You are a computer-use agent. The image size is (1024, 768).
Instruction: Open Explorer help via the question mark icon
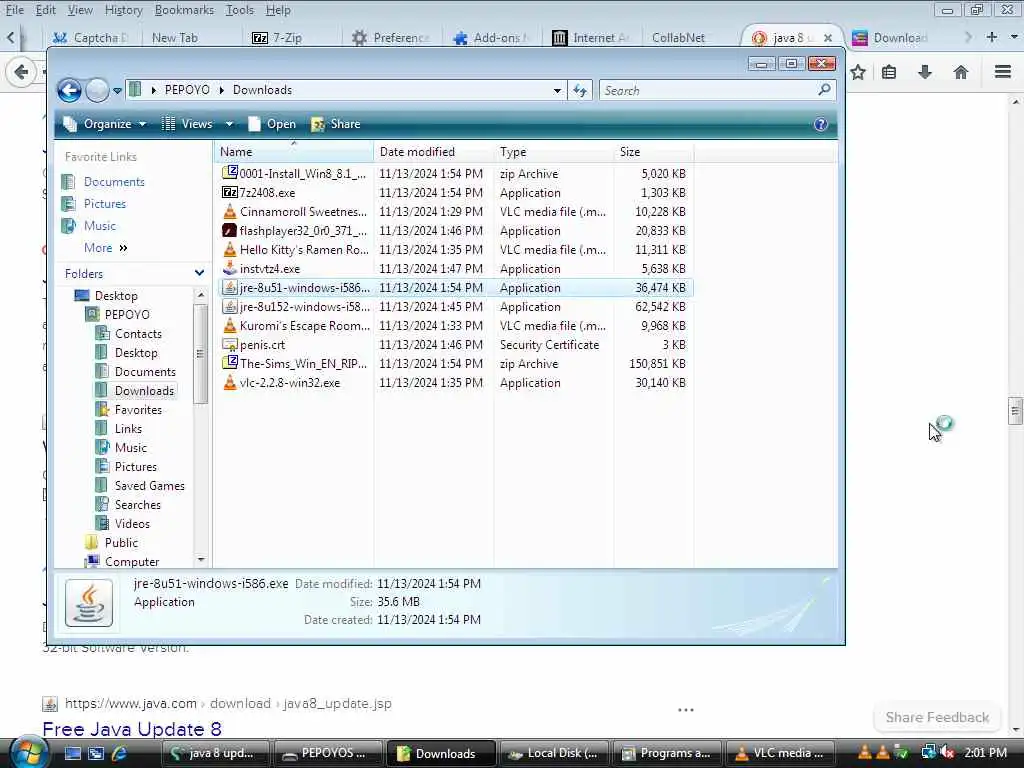coord(821,124)
